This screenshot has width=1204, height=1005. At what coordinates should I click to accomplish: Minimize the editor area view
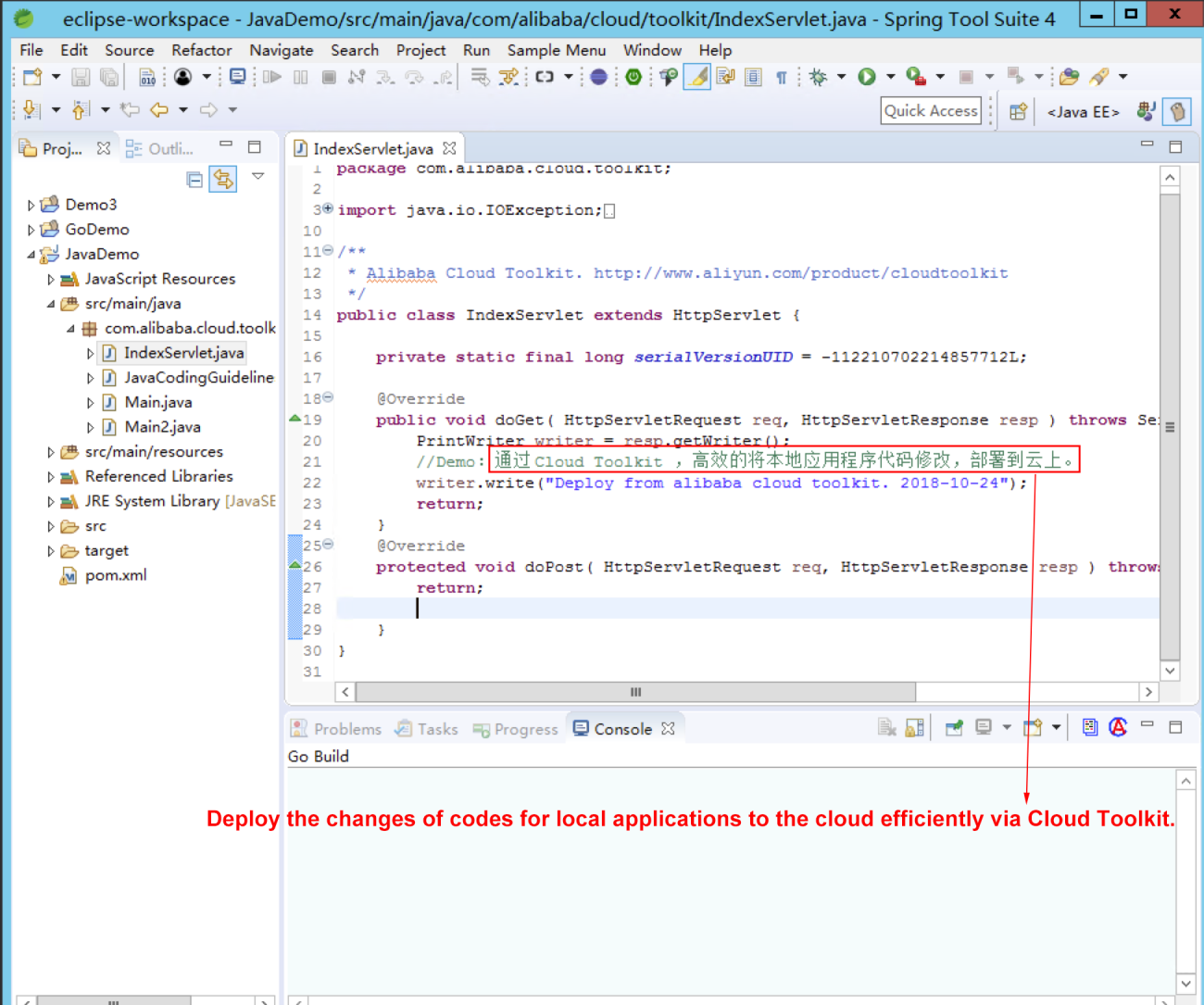click(1148, 145)
